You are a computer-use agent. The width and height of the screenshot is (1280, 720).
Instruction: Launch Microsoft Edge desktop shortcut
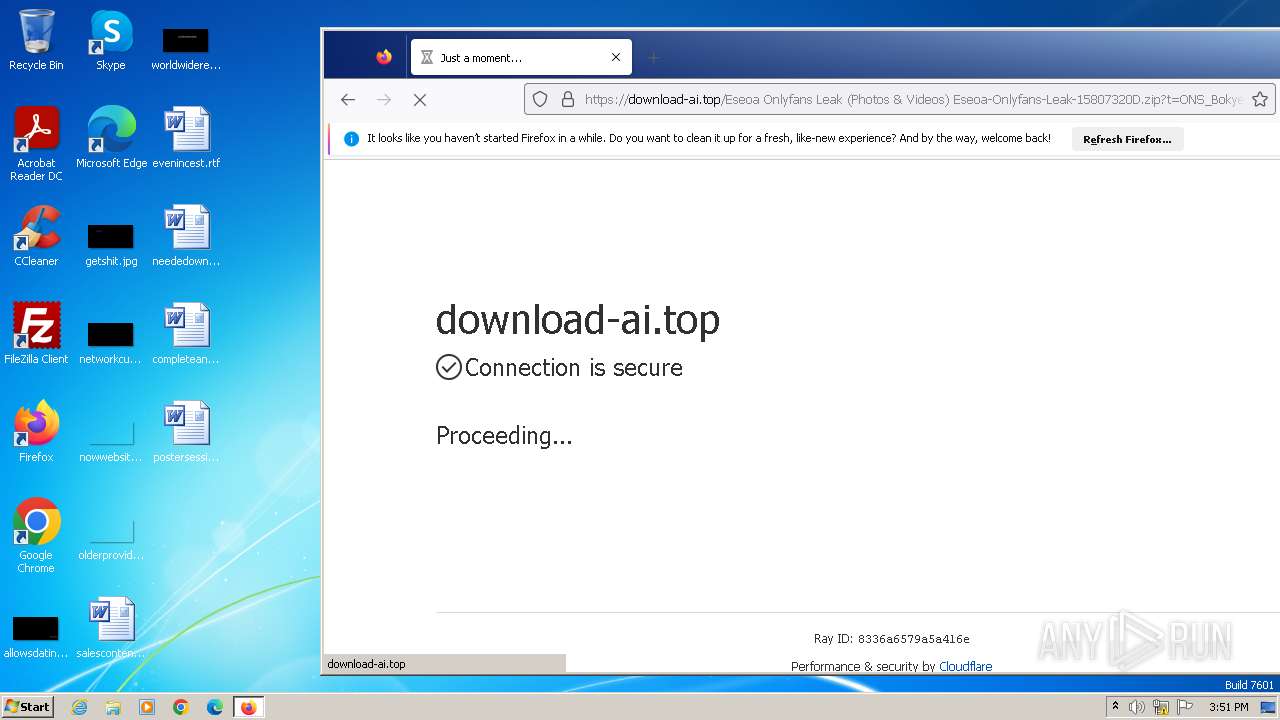click(x=111, y=137)
